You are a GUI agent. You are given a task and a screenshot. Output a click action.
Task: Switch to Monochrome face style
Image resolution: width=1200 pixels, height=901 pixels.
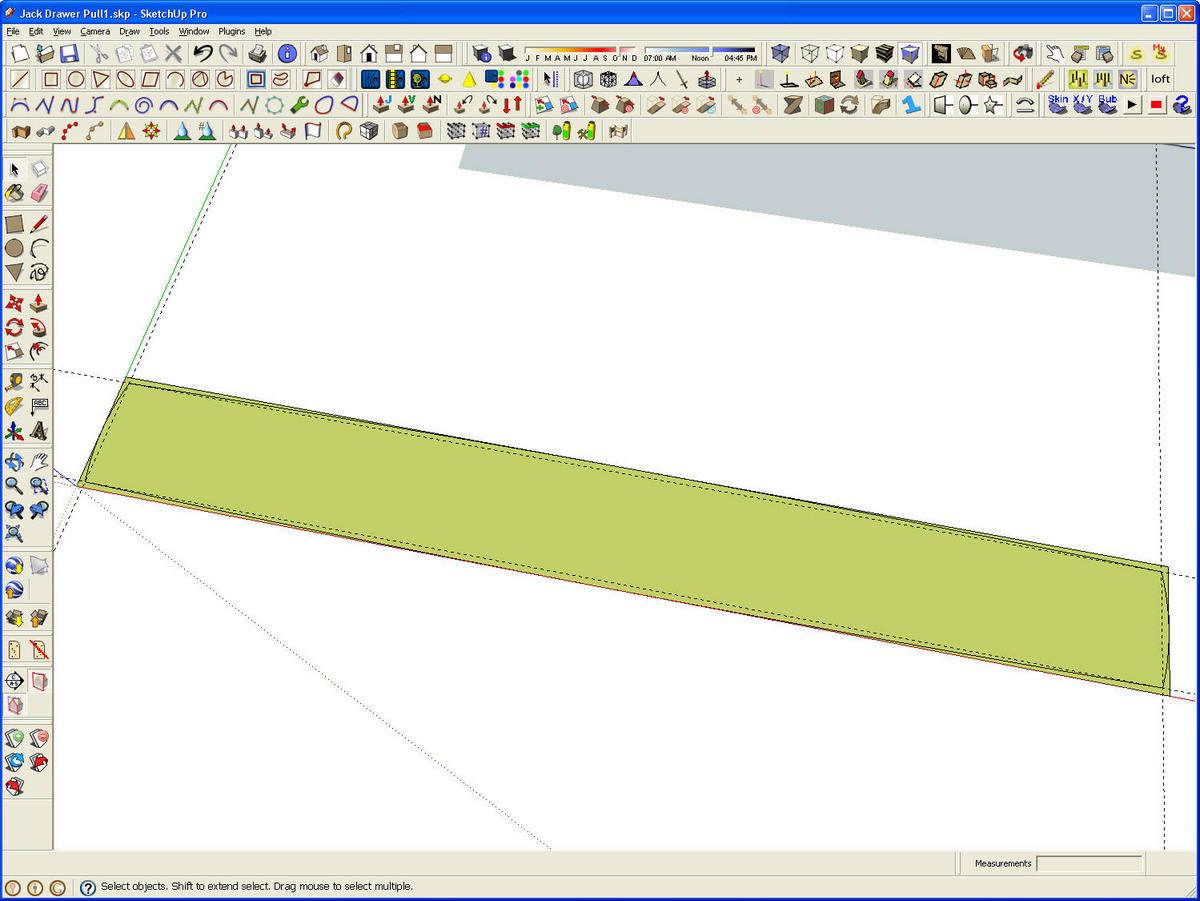(x=910, y=54)
